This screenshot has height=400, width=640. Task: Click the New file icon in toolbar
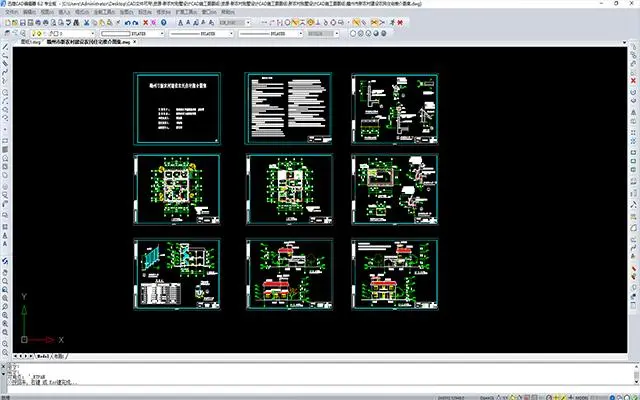pos(5,23)
